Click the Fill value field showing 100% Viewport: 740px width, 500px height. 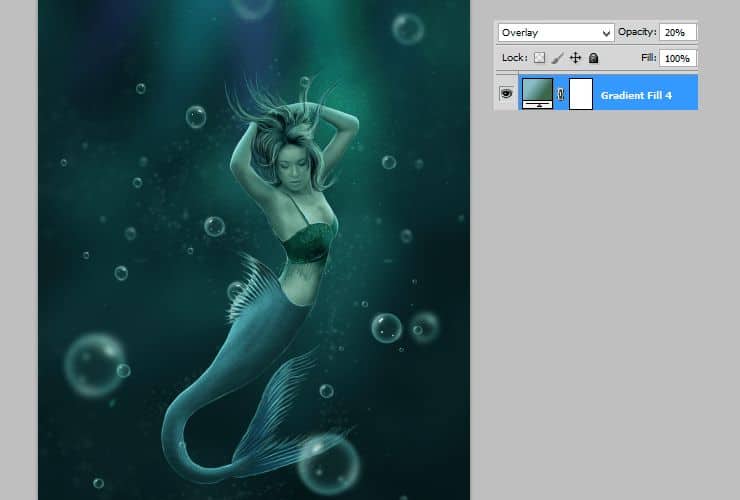click(679, 58)
